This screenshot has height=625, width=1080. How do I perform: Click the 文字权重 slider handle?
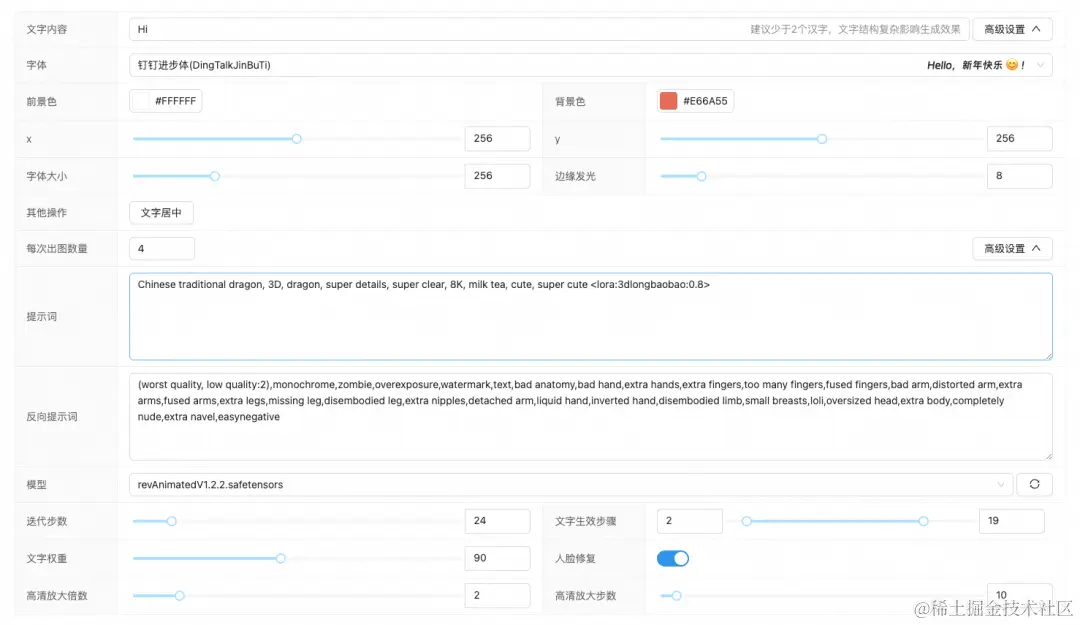(280, 558)
